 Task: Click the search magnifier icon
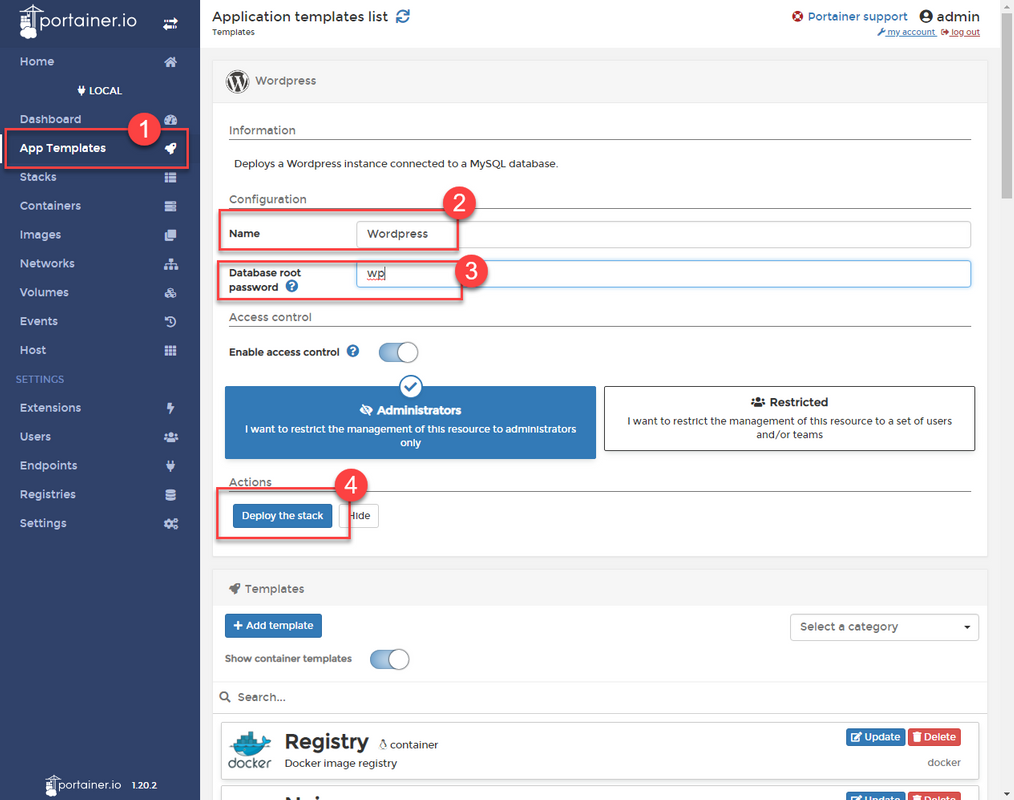pos(225,697)
